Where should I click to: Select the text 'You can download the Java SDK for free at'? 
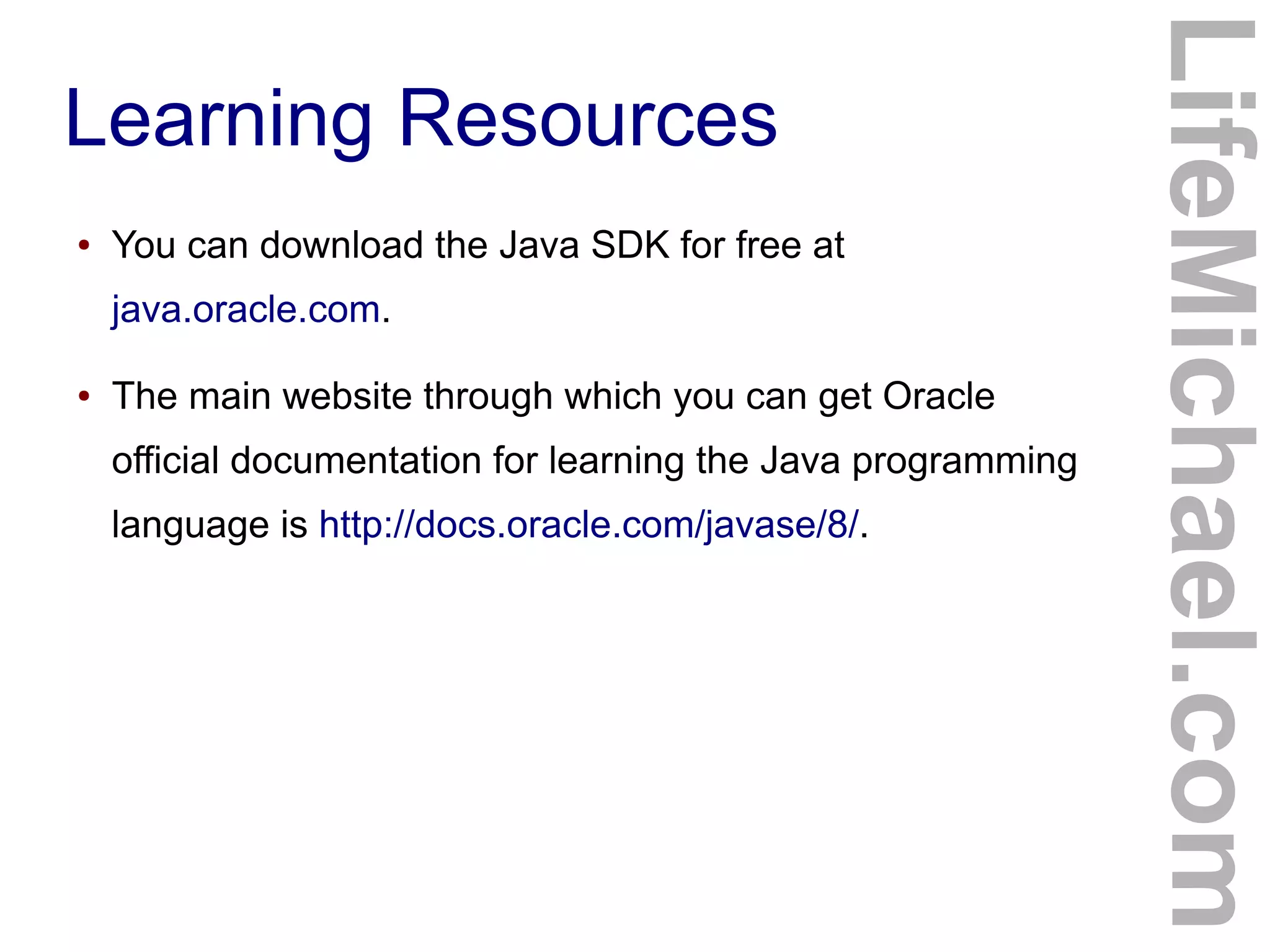point(477,245)
